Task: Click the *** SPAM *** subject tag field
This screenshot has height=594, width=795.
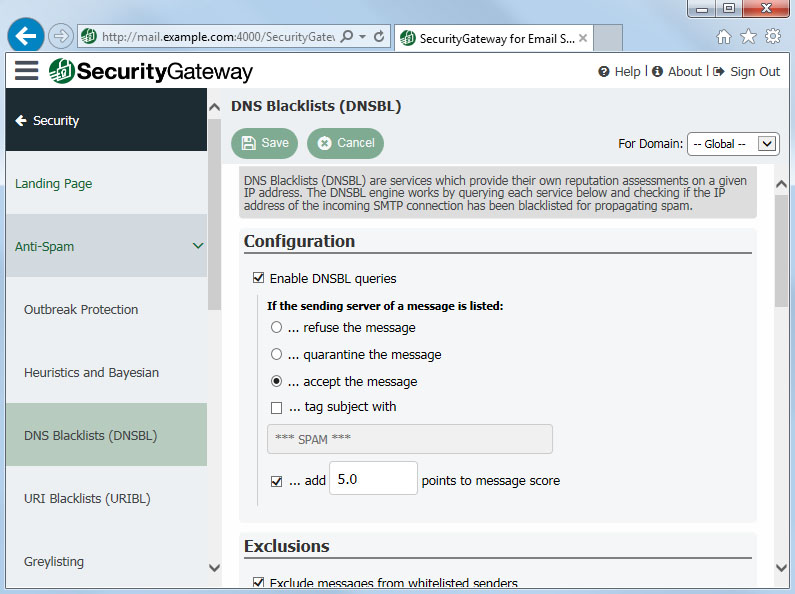Action: pos(410,439)
